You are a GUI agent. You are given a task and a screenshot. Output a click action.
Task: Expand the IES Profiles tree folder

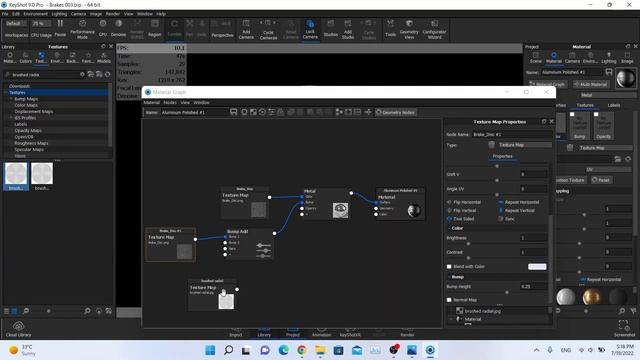point(11,118)
